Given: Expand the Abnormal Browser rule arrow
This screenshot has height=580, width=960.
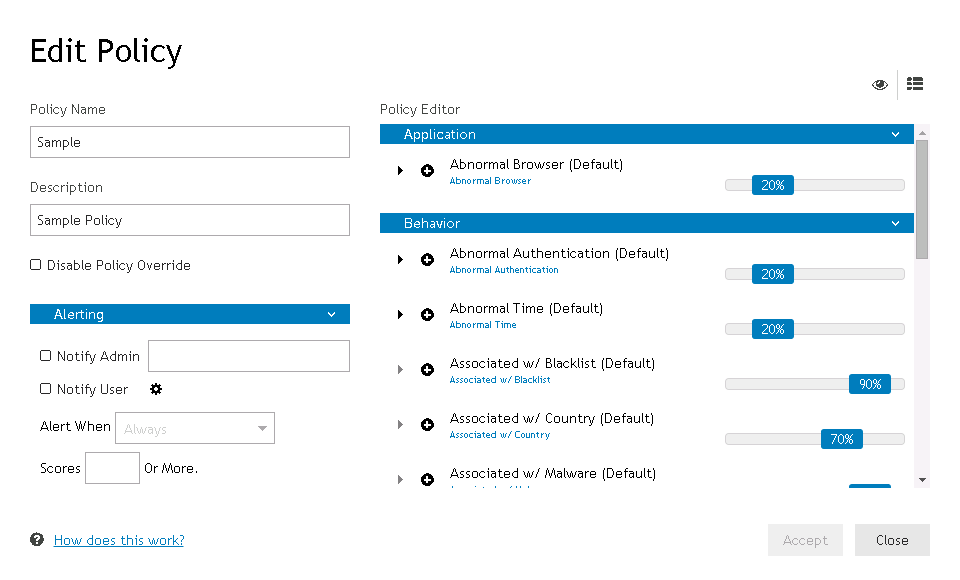Looking at the screenshot, I should click(x=400, y=171).
